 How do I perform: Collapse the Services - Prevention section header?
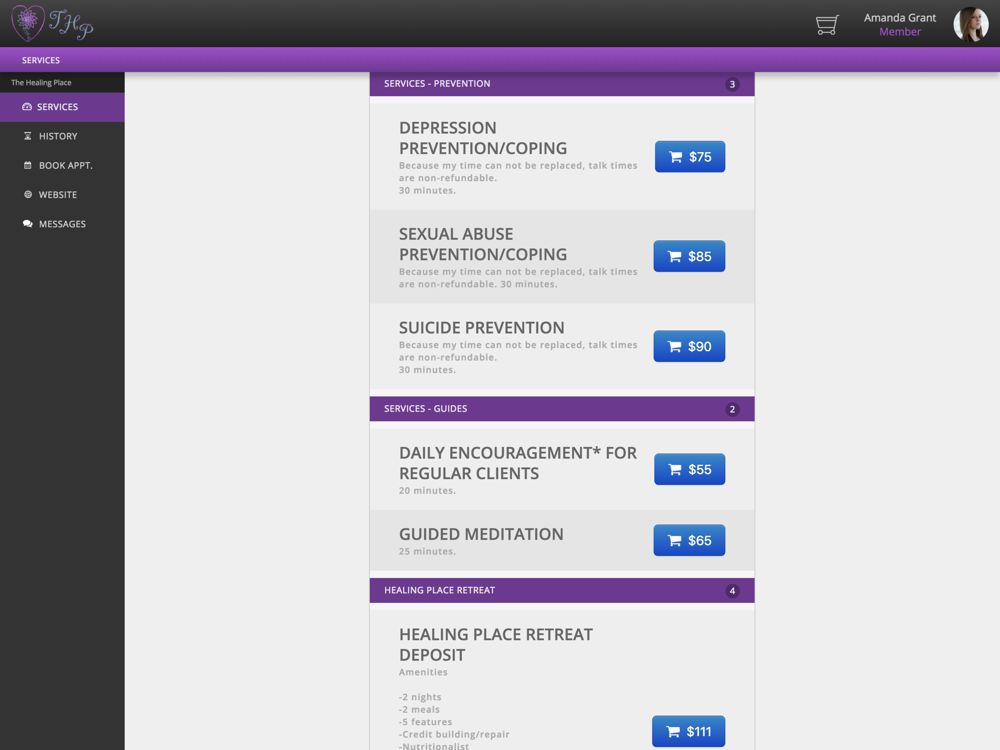[562, 84]
